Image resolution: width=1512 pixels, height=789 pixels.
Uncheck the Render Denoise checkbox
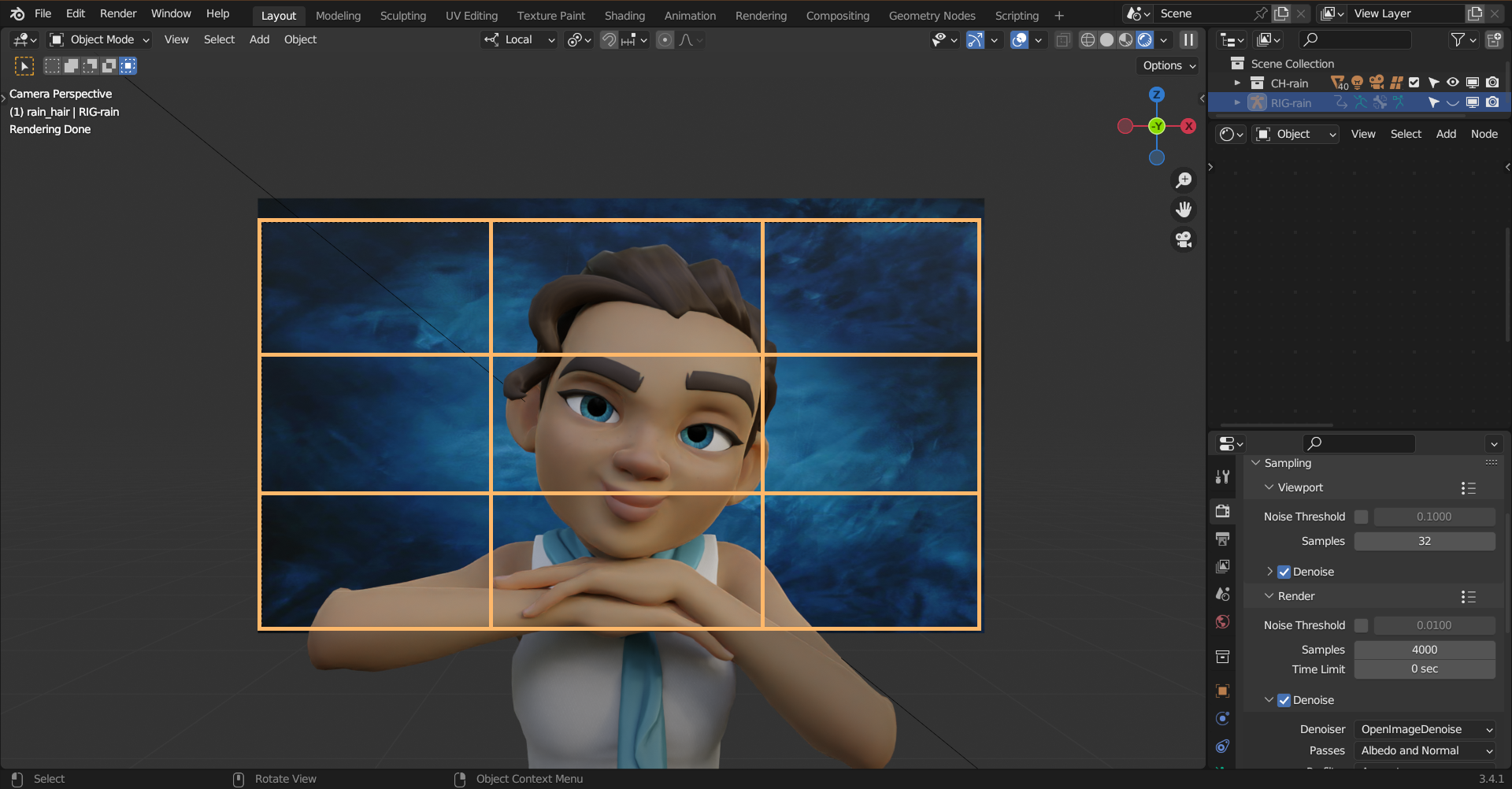[1284, 700]
